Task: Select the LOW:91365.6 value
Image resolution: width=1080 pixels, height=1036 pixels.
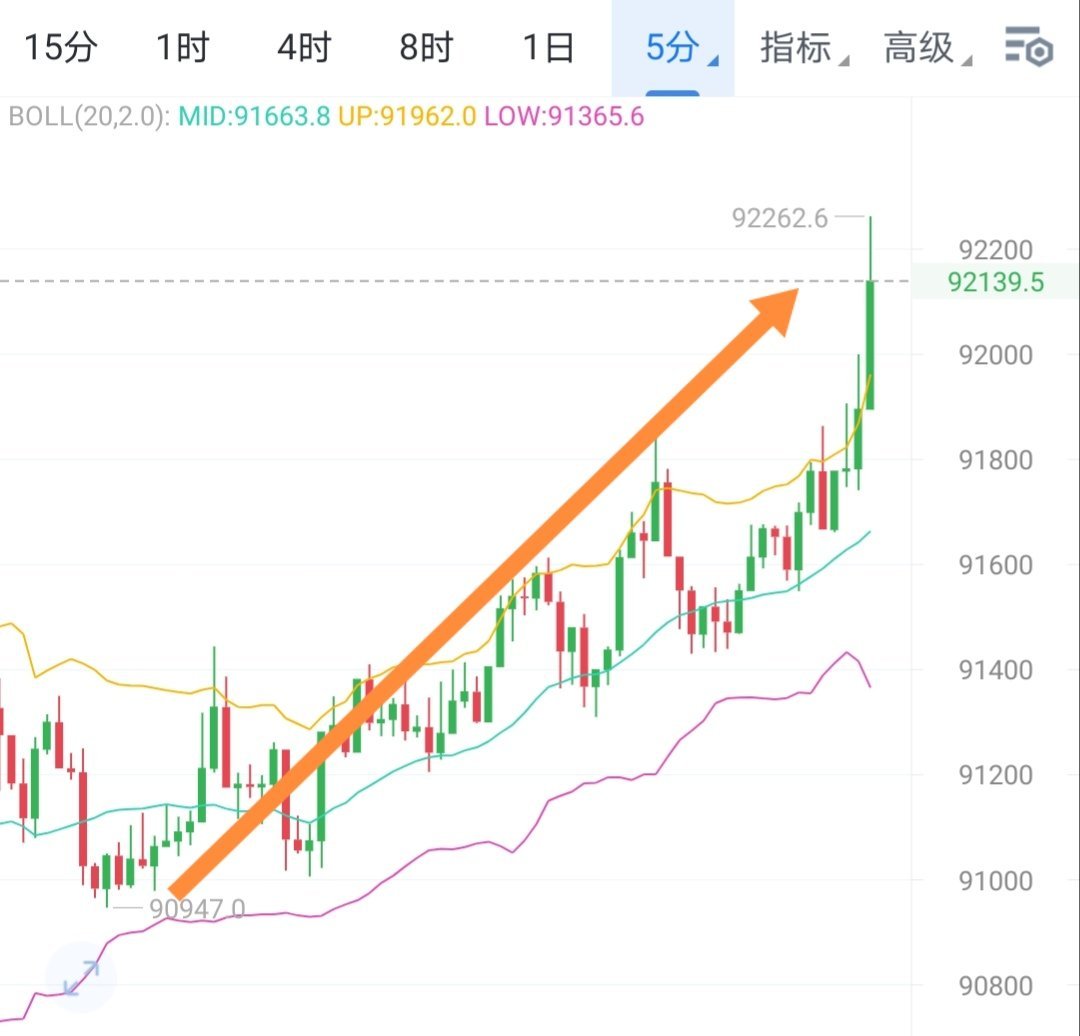Action: (564, 116)
